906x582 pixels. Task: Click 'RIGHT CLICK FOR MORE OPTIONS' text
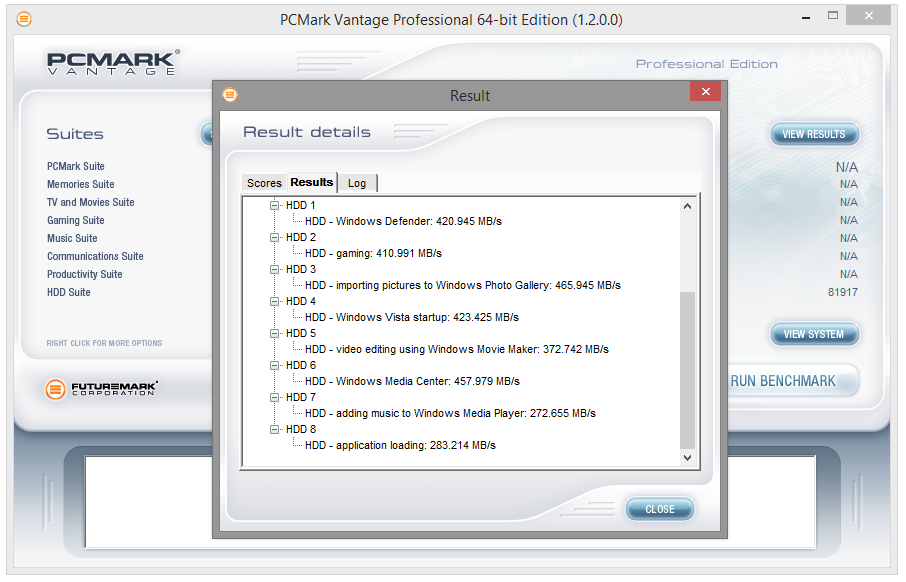click(x=105, y=343)
